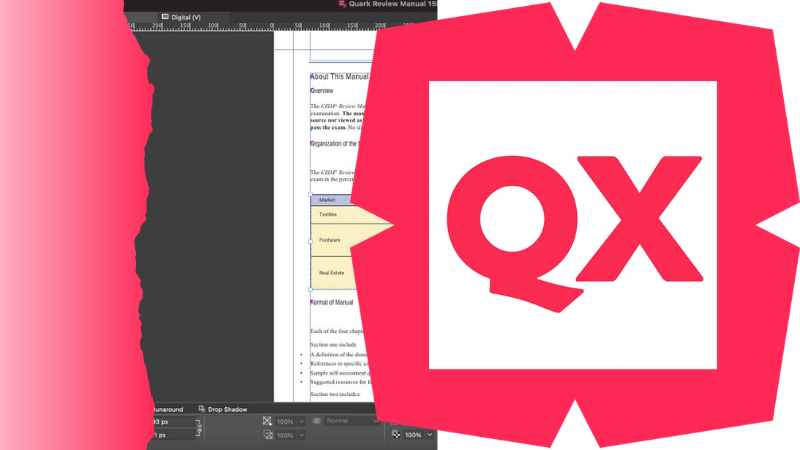Click the 'Section two includes:' line

click(335, 394)
